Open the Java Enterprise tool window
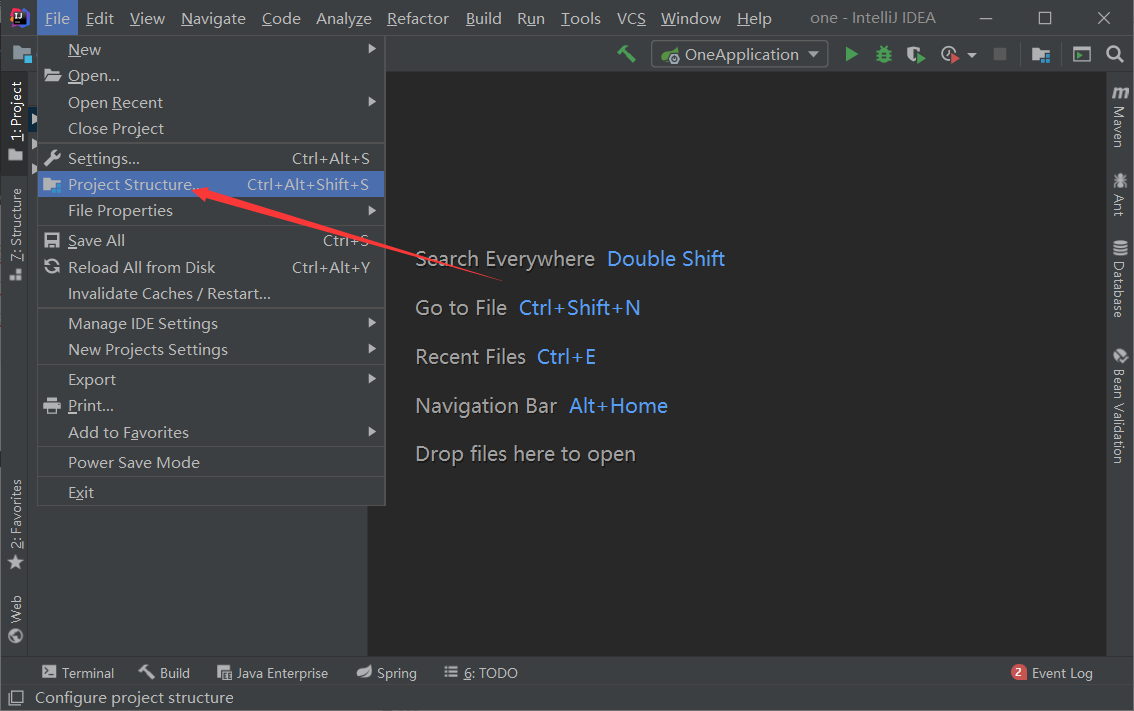 (x=273, y=673)
